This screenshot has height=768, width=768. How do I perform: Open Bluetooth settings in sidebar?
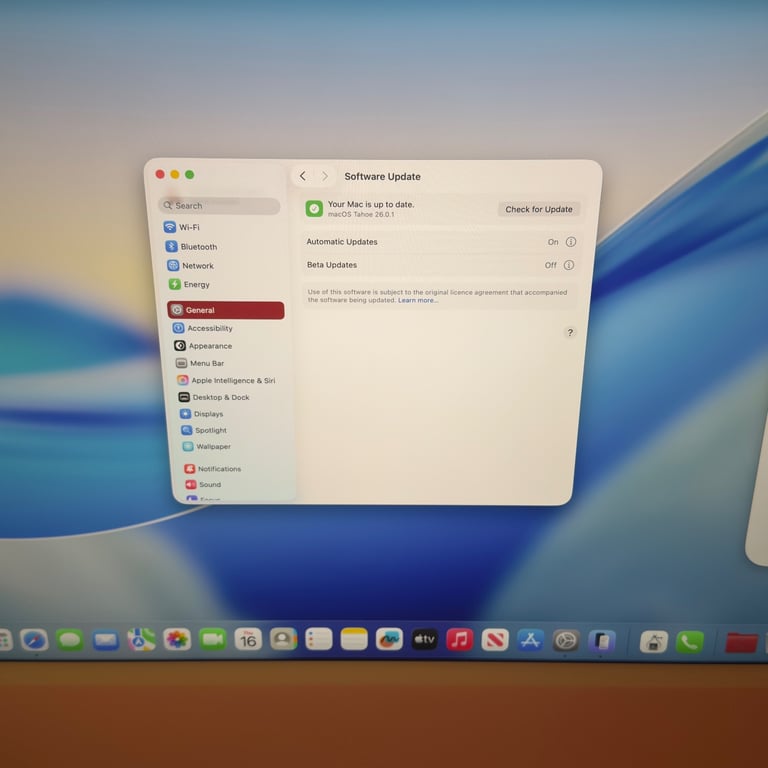click(x=191, y=246)
